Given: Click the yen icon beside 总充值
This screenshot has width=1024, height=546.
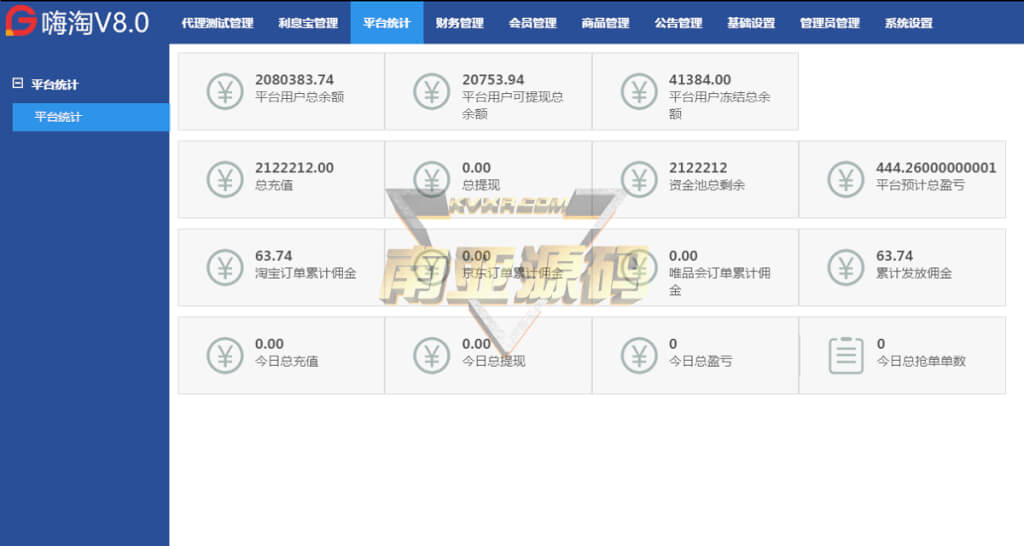Looking at the screenshot, I should pyautogui.click(x=225, y=180).
